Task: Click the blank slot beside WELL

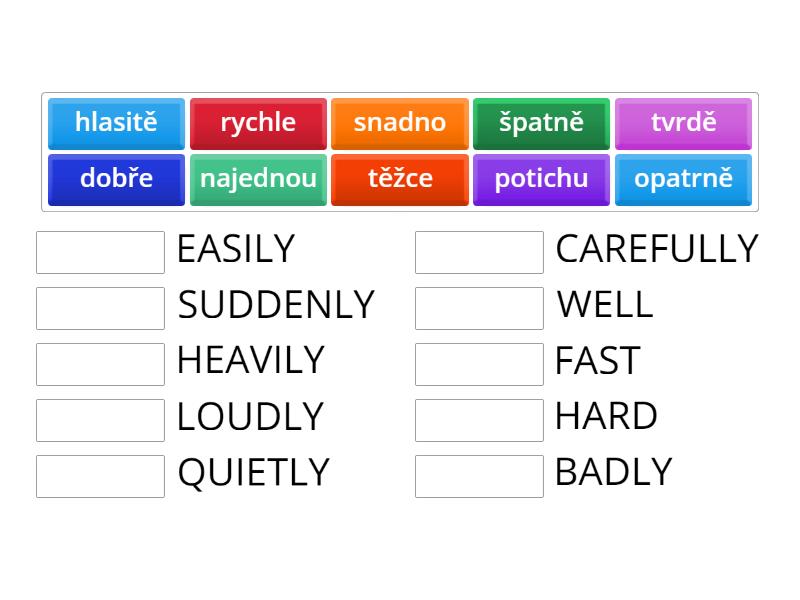Action: coord(479,308)
